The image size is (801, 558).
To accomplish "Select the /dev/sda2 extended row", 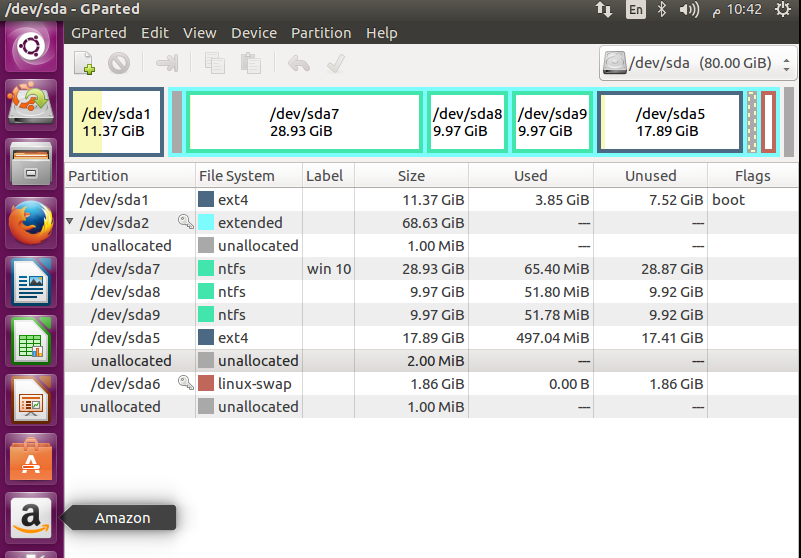I will click(x=431, y=222).
